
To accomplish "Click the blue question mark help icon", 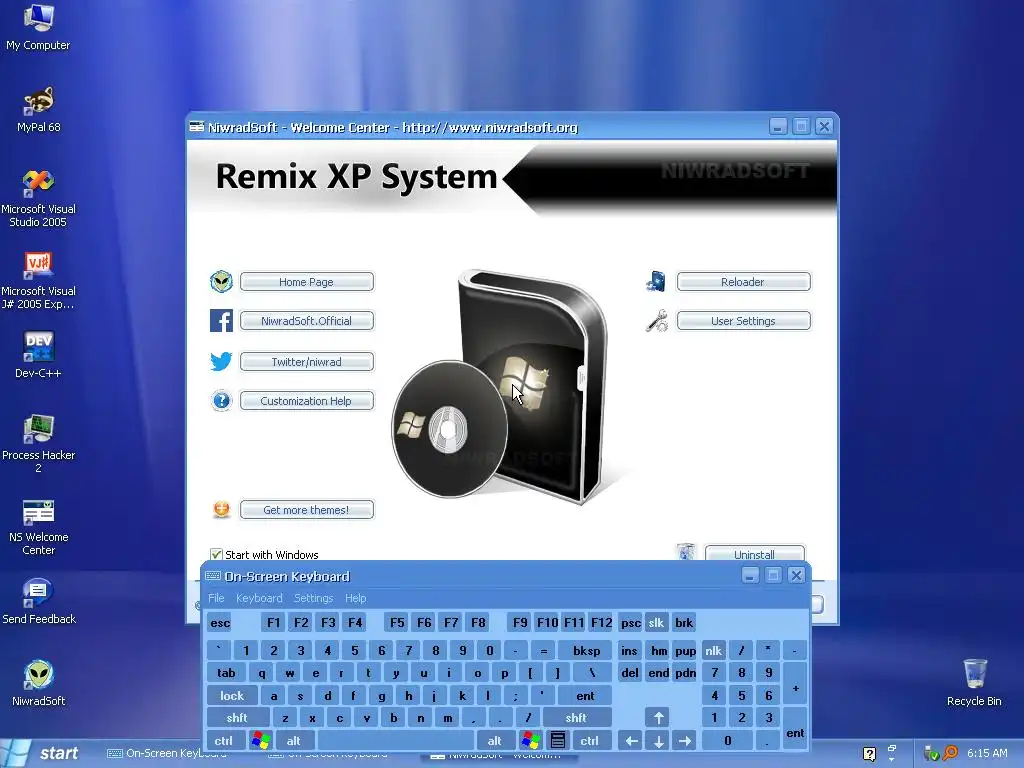I will point(221,400).
